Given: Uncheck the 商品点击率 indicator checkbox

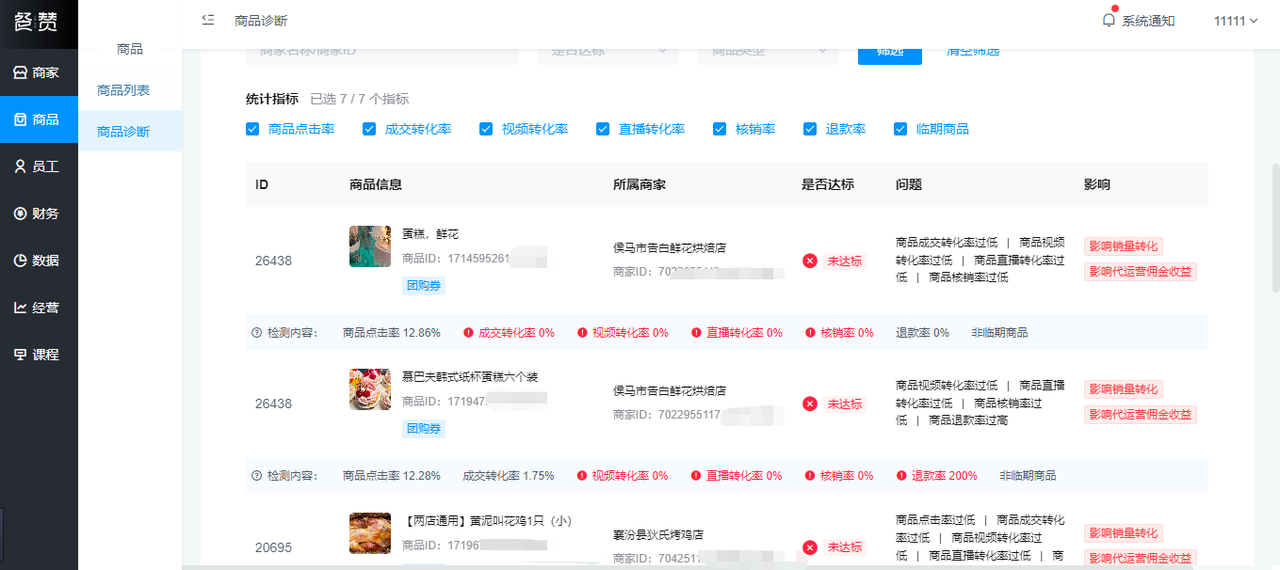Looking at the screenshot, I should [x=253, y=129].
